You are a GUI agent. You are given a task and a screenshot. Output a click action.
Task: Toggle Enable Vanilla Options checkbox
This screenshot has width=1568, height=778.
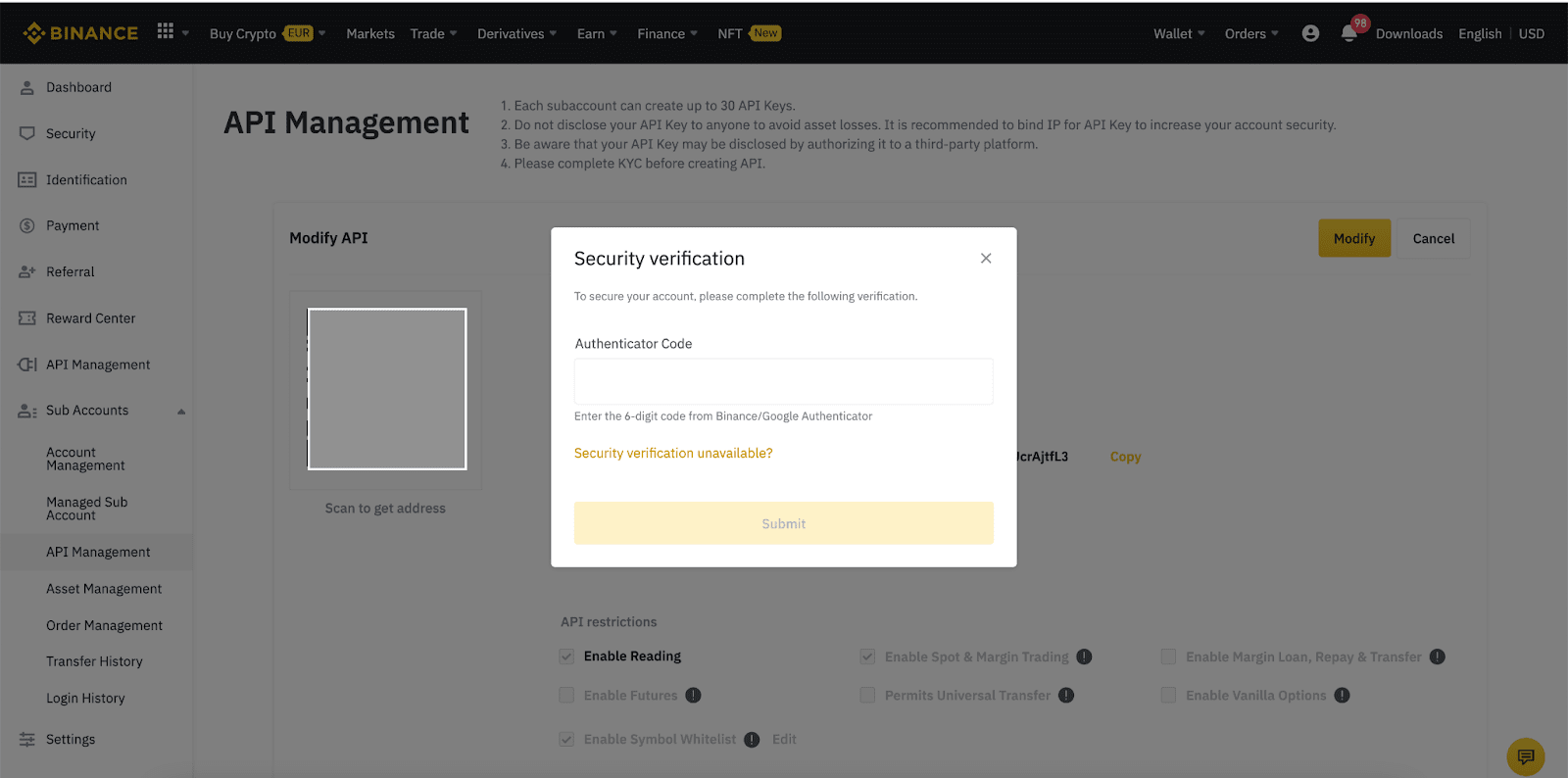click(1168, 695)
